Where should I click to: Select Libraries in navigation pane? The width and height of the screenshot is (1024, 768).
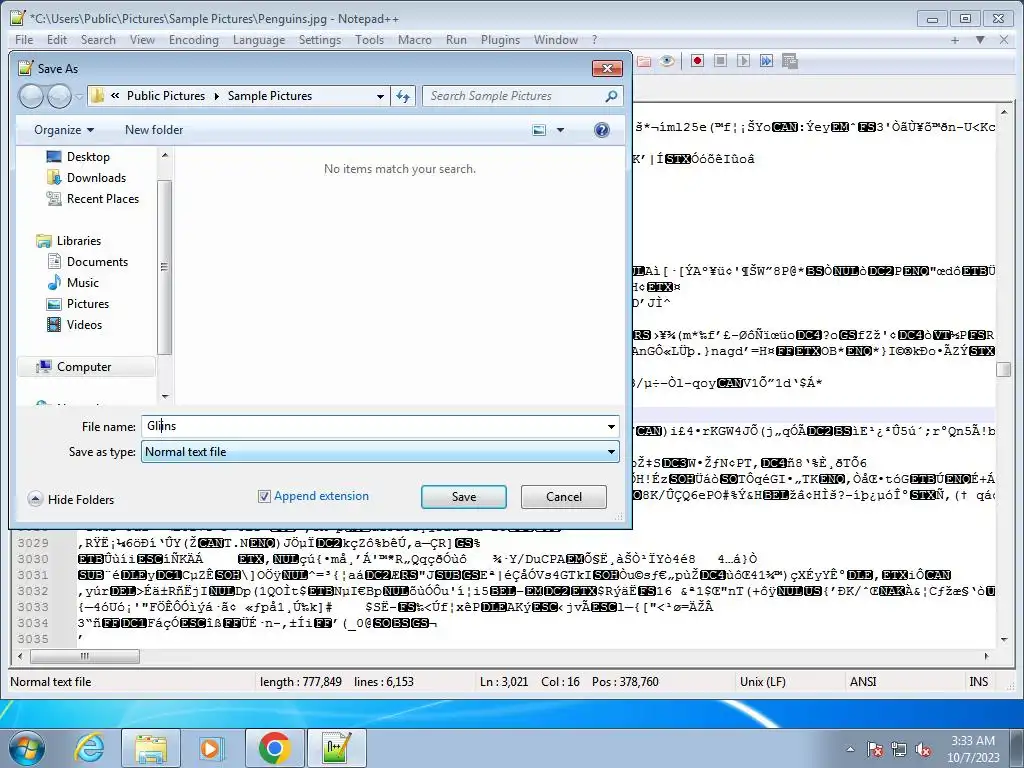click(x=78, y=241)
